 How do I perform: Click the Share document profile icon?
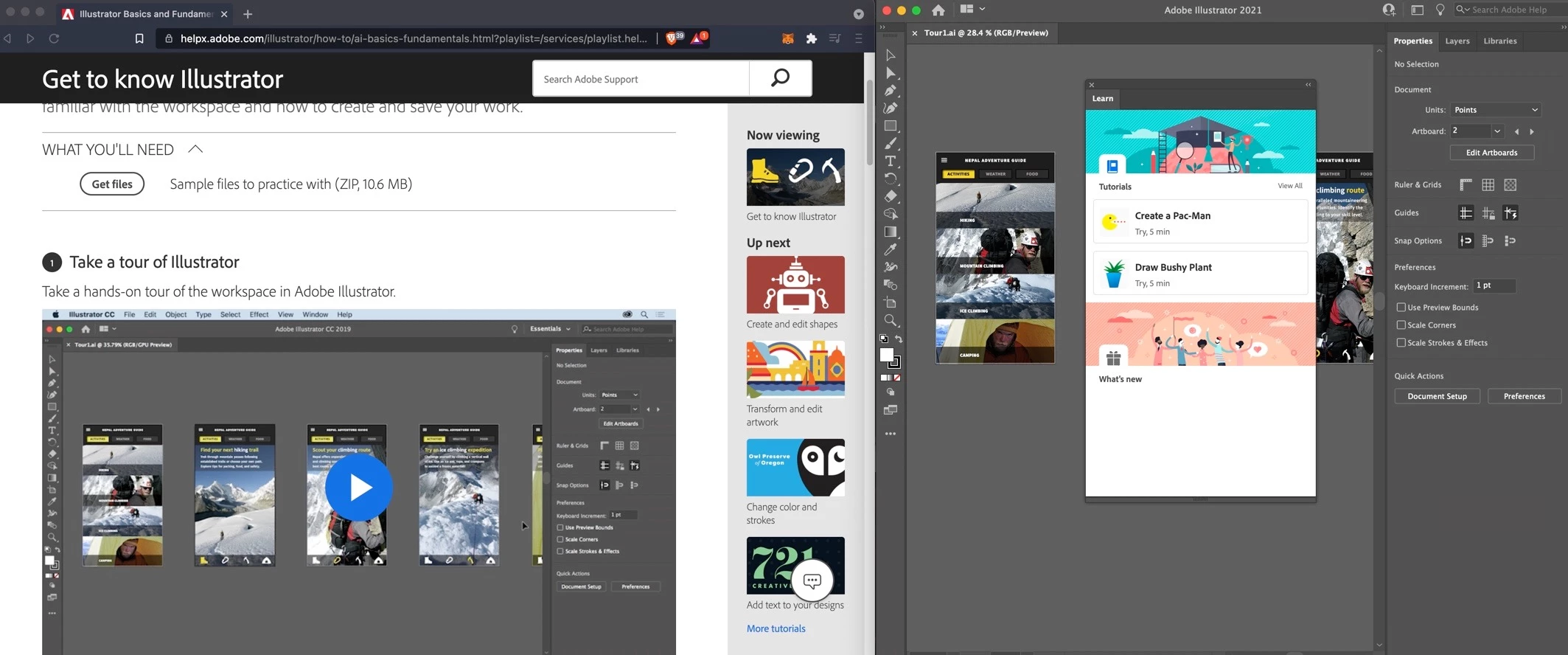[x=1389, y=10]
